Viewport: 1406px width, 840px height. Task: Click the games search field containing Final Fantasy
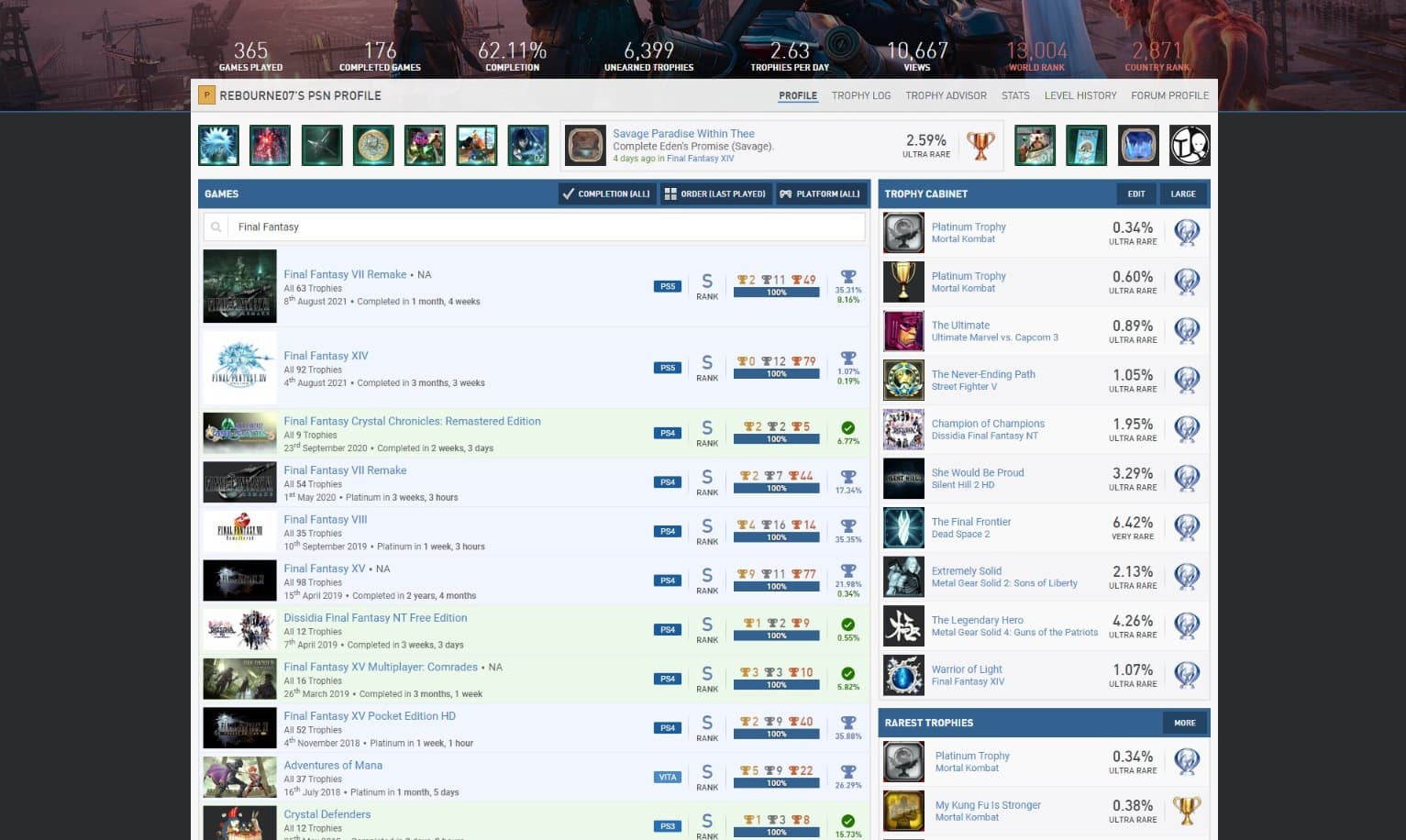(x=534, y=227)
